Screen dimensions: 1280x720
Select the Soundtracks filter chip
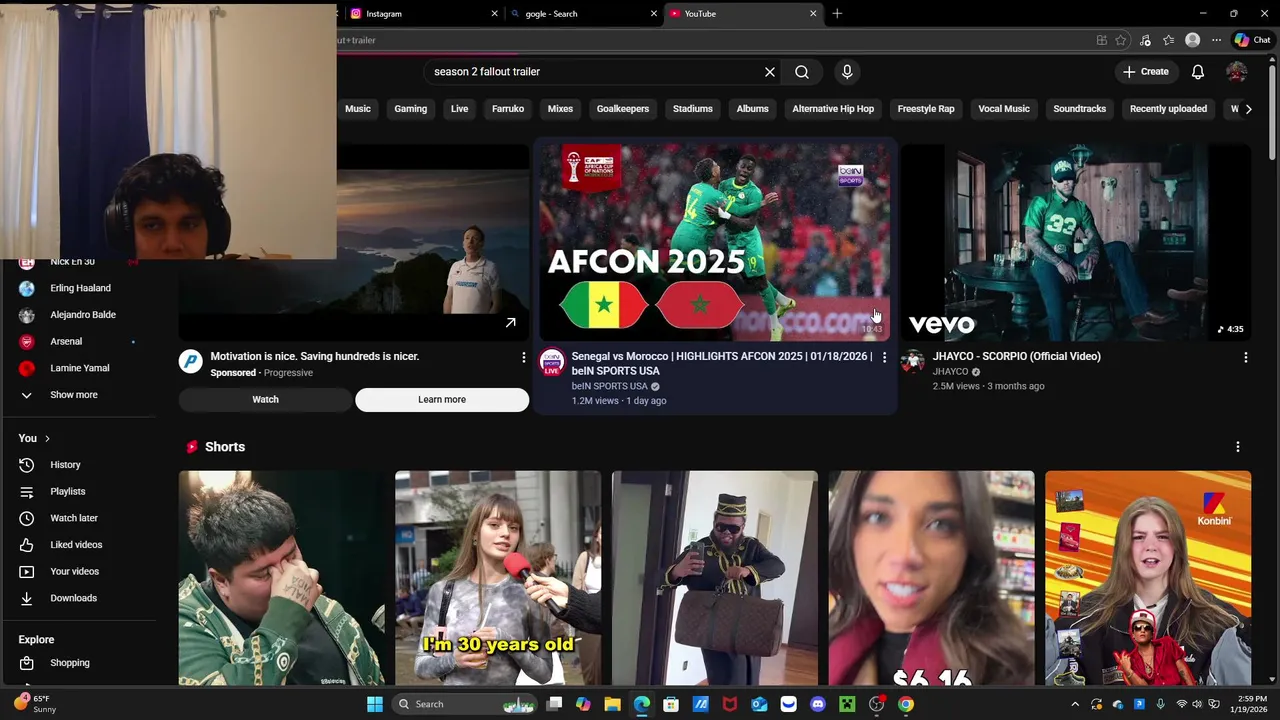coord(1079,109)
